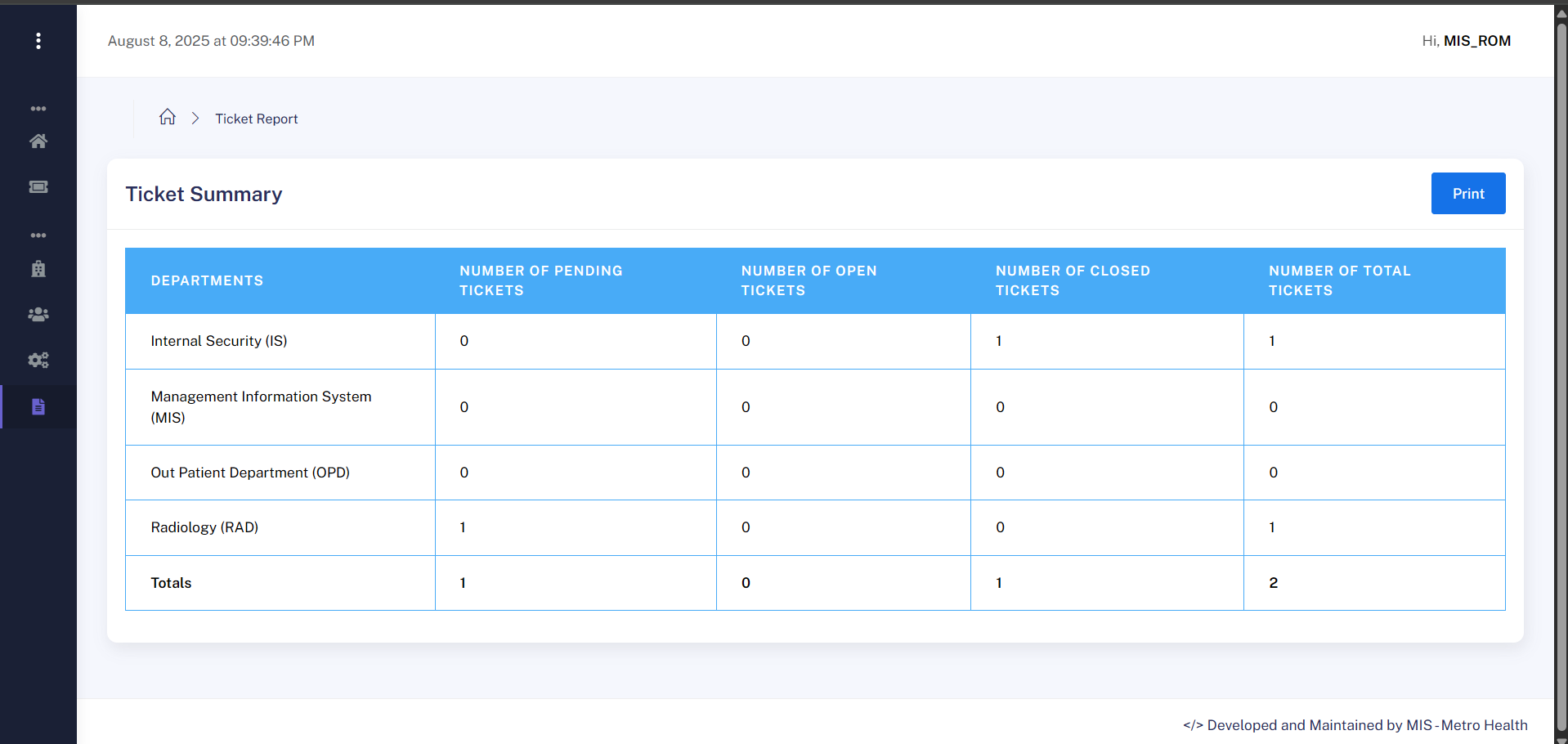Screen dimensions: 1568x744
Task: Open the Tickets page via sidebar ticket icon
Action: pos(38,187)
